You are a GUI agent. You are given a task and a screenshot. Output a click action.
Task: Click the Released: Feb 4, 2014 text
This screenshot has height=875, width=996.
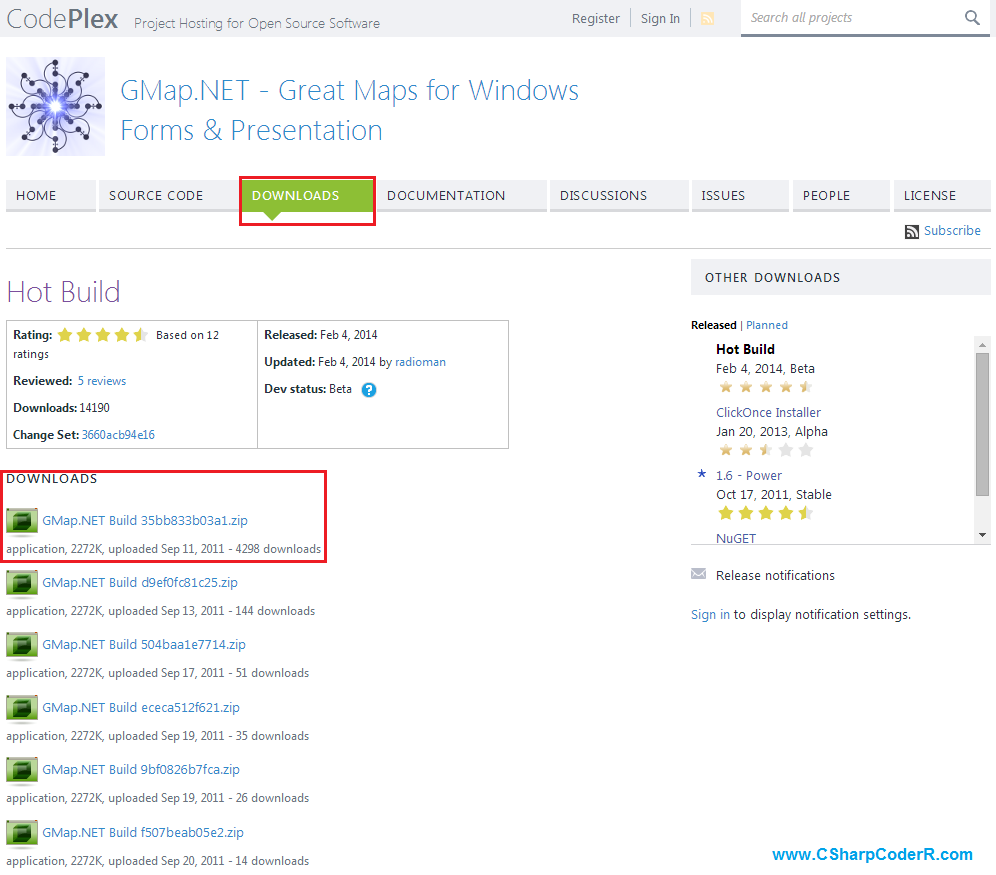[x=321, y=335]
